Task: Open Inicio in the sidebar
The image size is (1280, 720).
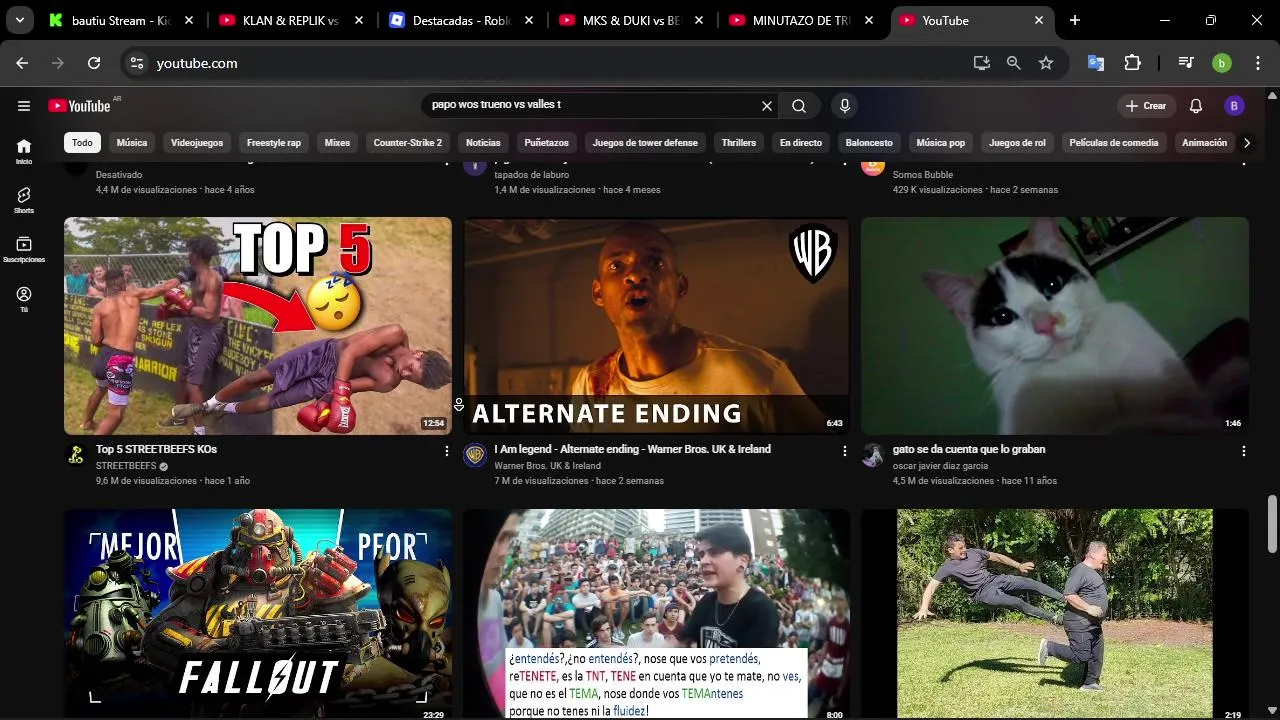Action: click(x=24, y=151)
